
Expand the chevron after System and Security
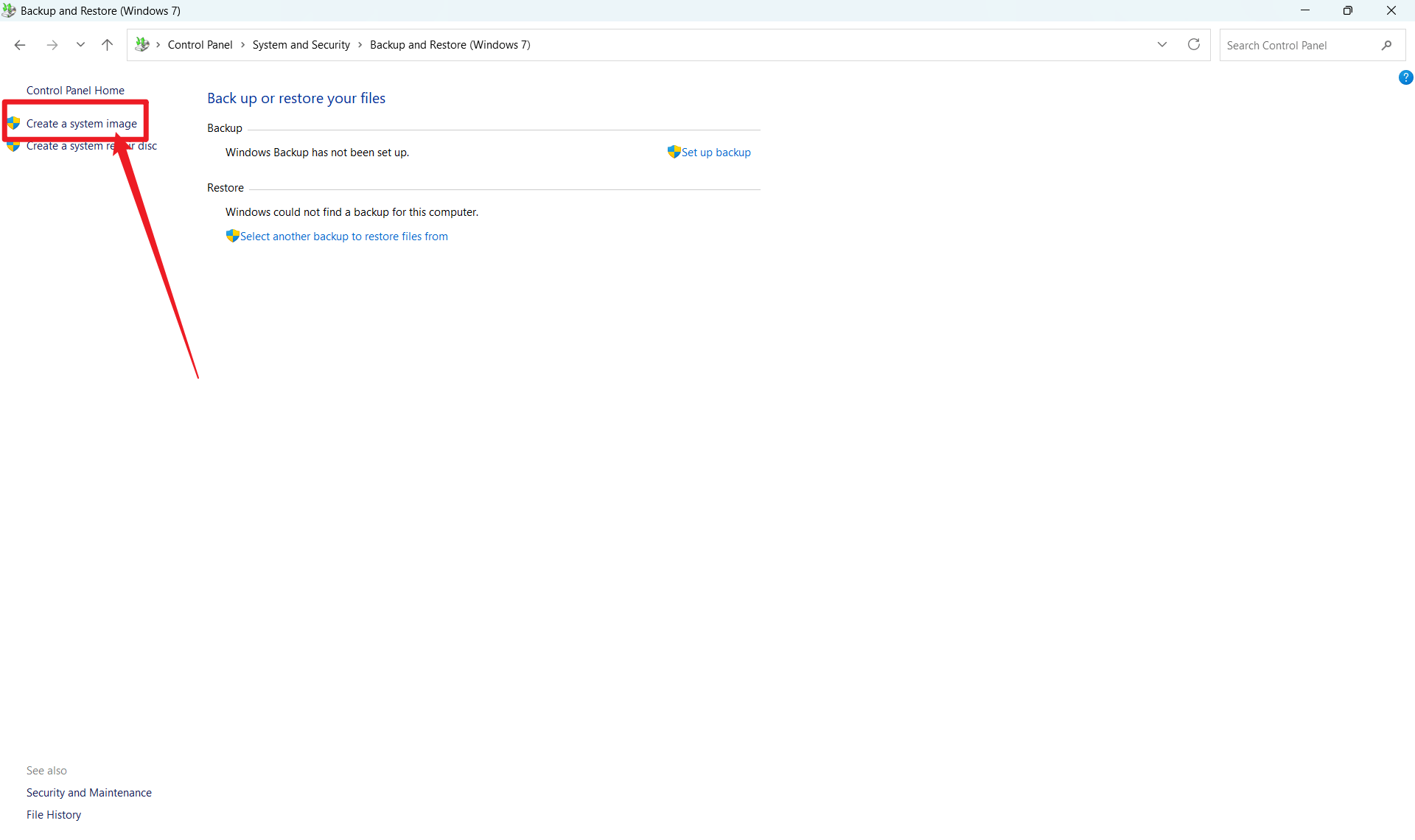point(360,45)
